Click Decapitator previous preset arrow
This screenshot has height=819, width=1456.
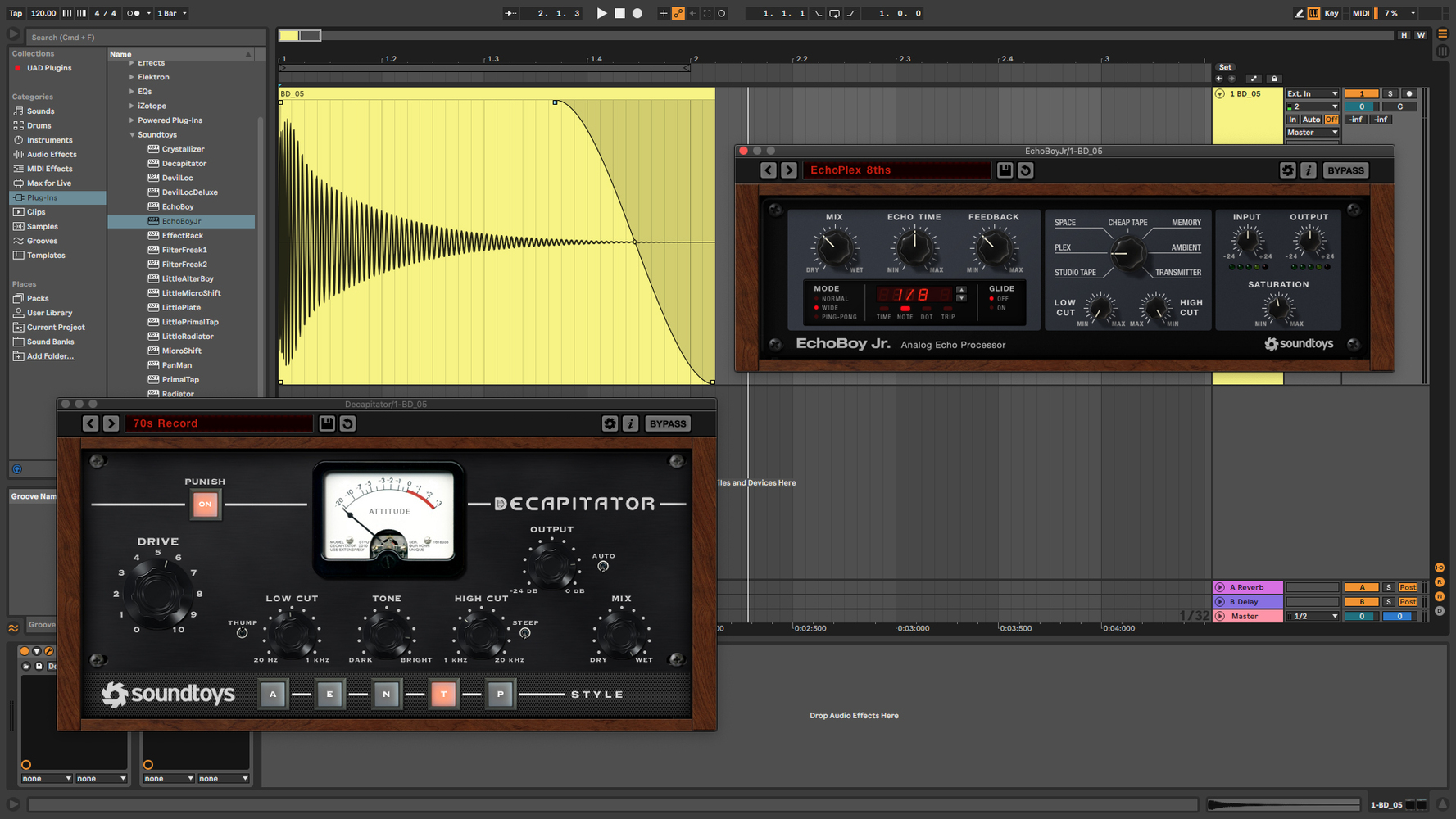[x=90, y=423]
